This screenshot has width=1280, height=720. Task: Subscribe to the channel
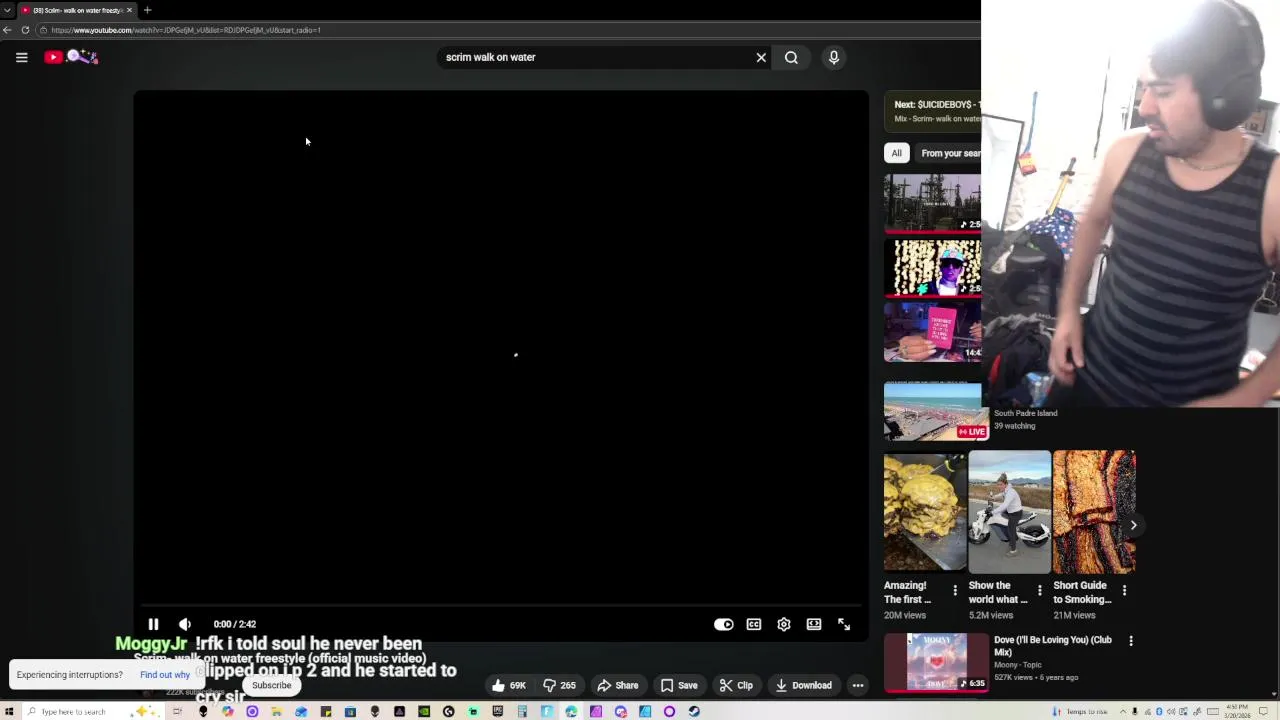272,685
